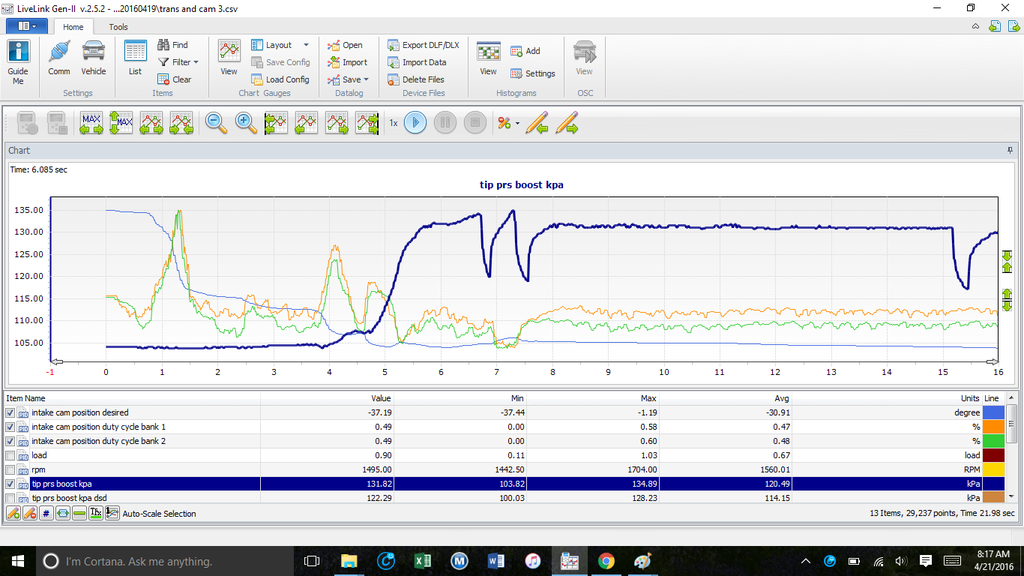Jump to the chart start icon
Viewport: 1024px width, 576px height.
[x=276, y=123]
